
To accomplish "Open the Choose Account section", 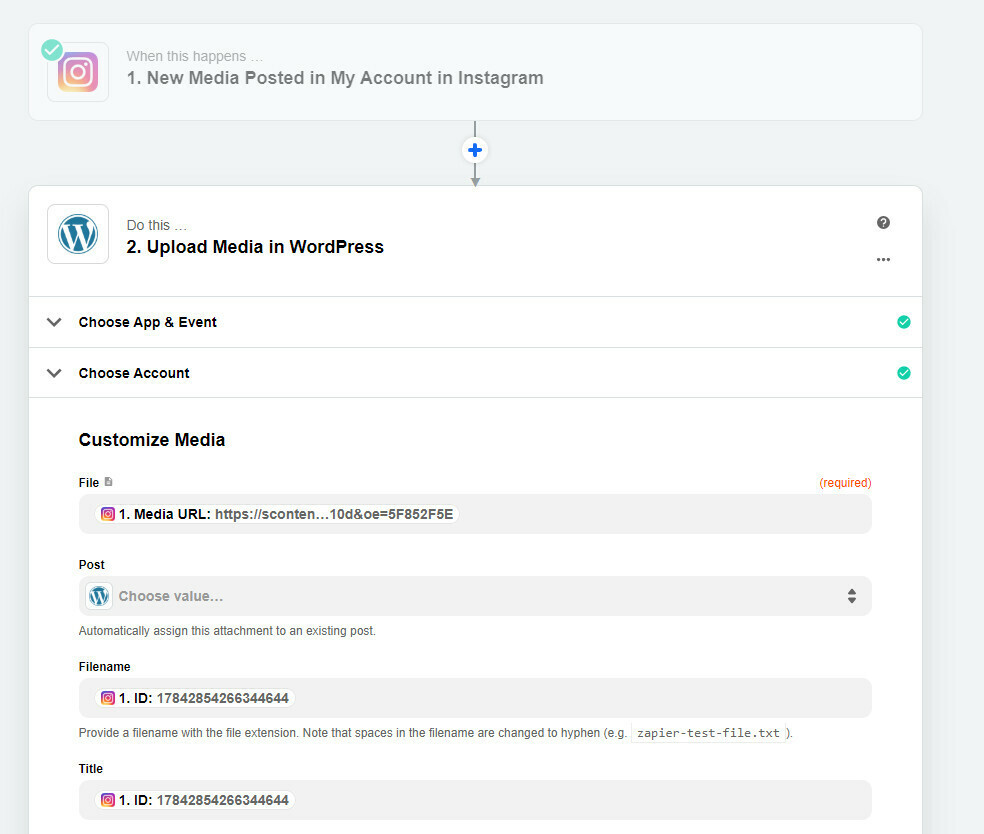I will click(475, 373).
